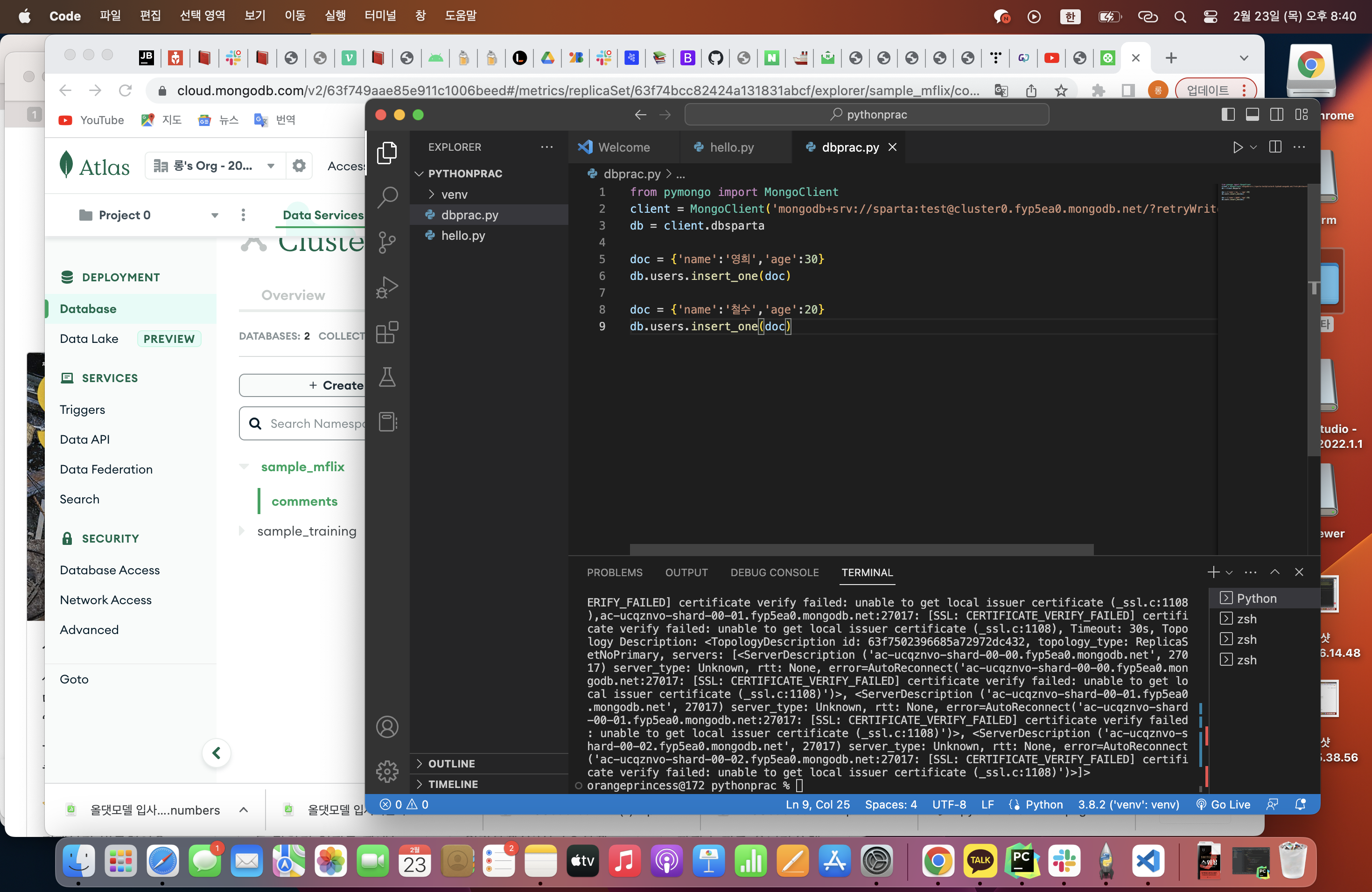
Task: Toggle the secondary side bar layout
Action: click(1277, 115)
